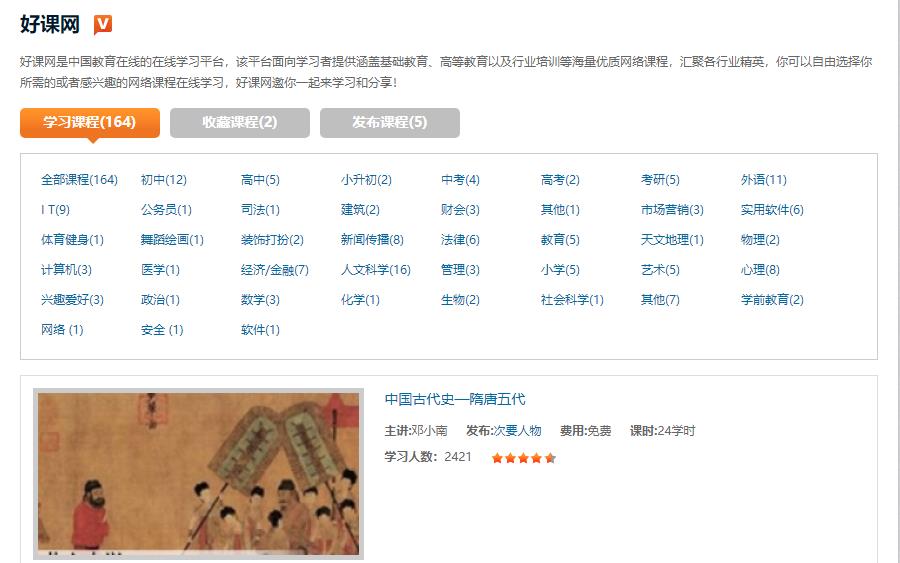Filter courses by 初中(12)
900x563 pixels.
pos(164,180)
